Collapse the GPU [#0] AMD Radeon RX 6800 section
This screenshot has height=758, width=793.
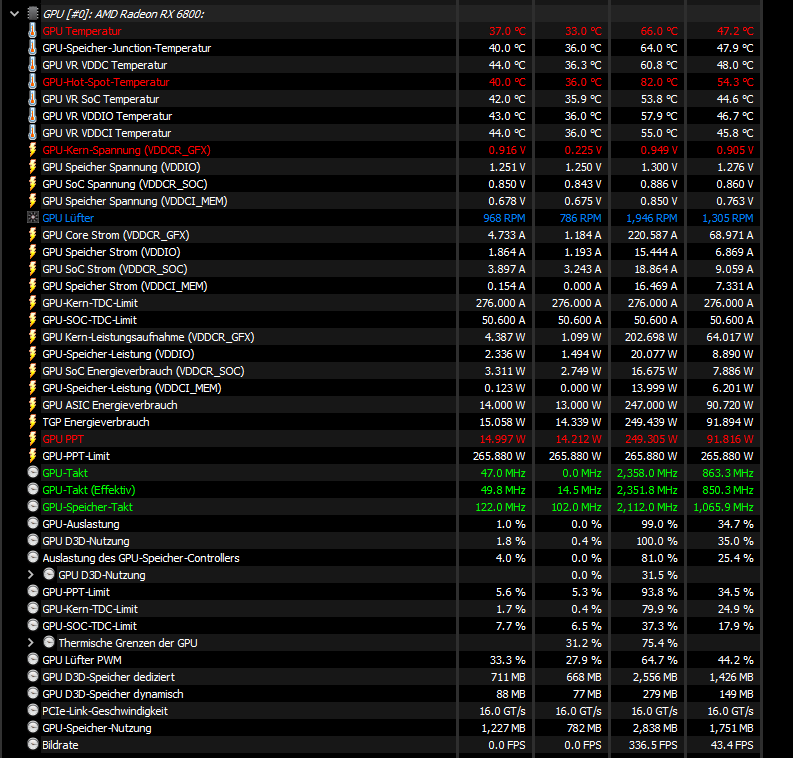click(14, 14)
